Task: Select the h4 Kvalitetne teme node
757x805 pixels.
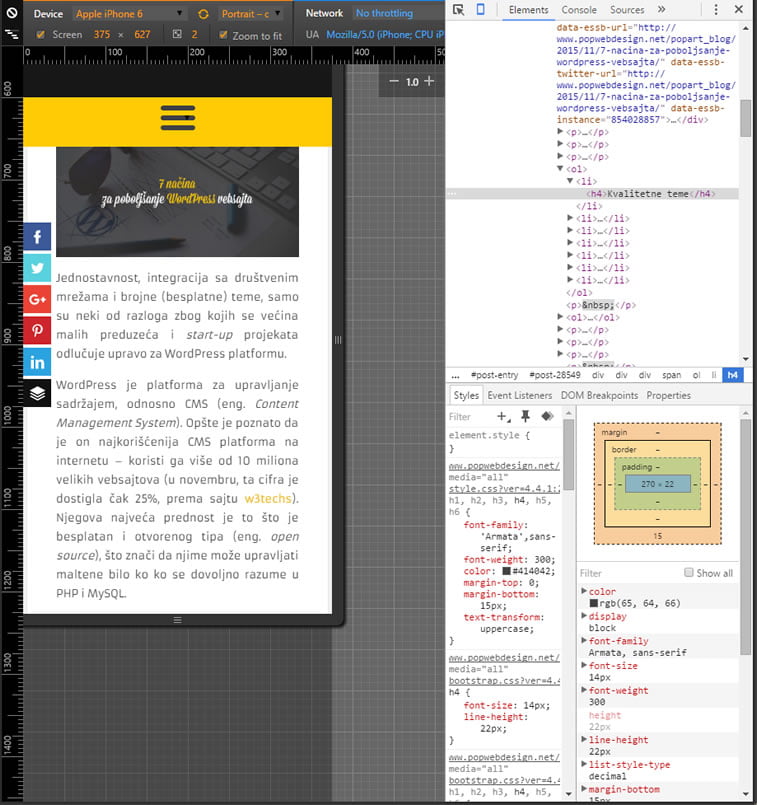Action: [651, 194]
